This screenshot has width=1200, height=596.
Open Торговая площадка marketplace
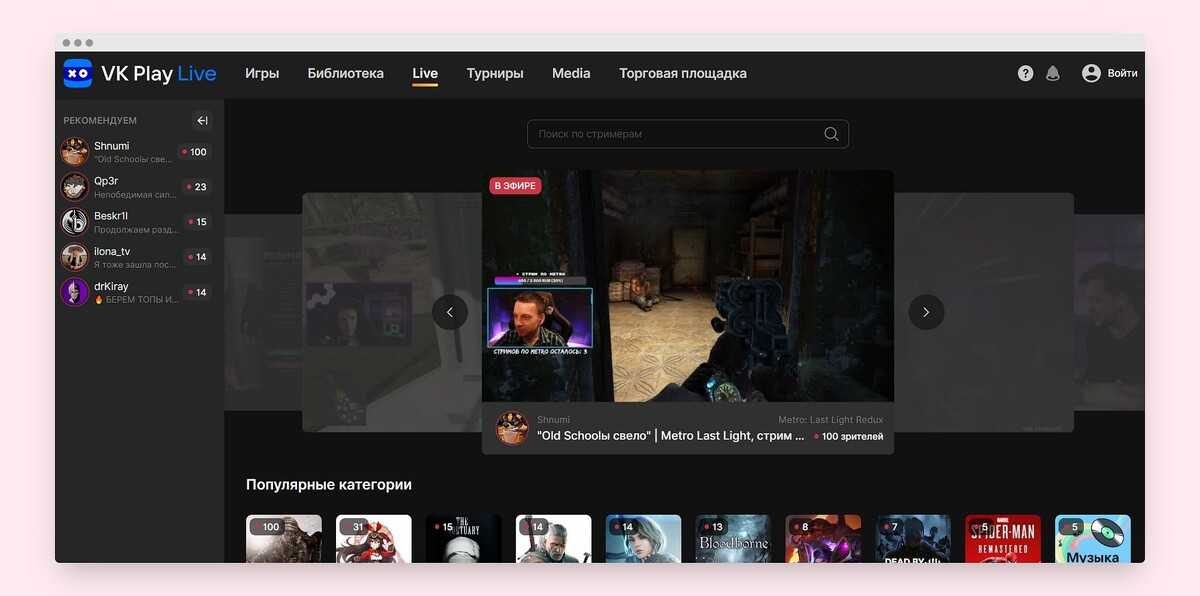(x=683, y=73)
